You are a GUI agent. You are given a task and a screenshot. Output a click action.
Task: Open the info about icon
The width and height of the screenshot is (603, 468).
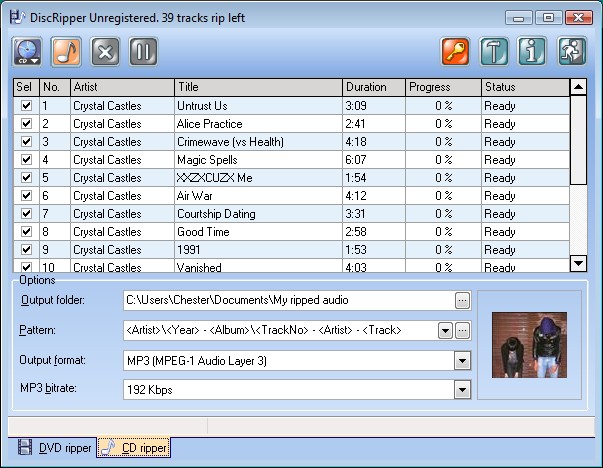[x=533, y=51]
